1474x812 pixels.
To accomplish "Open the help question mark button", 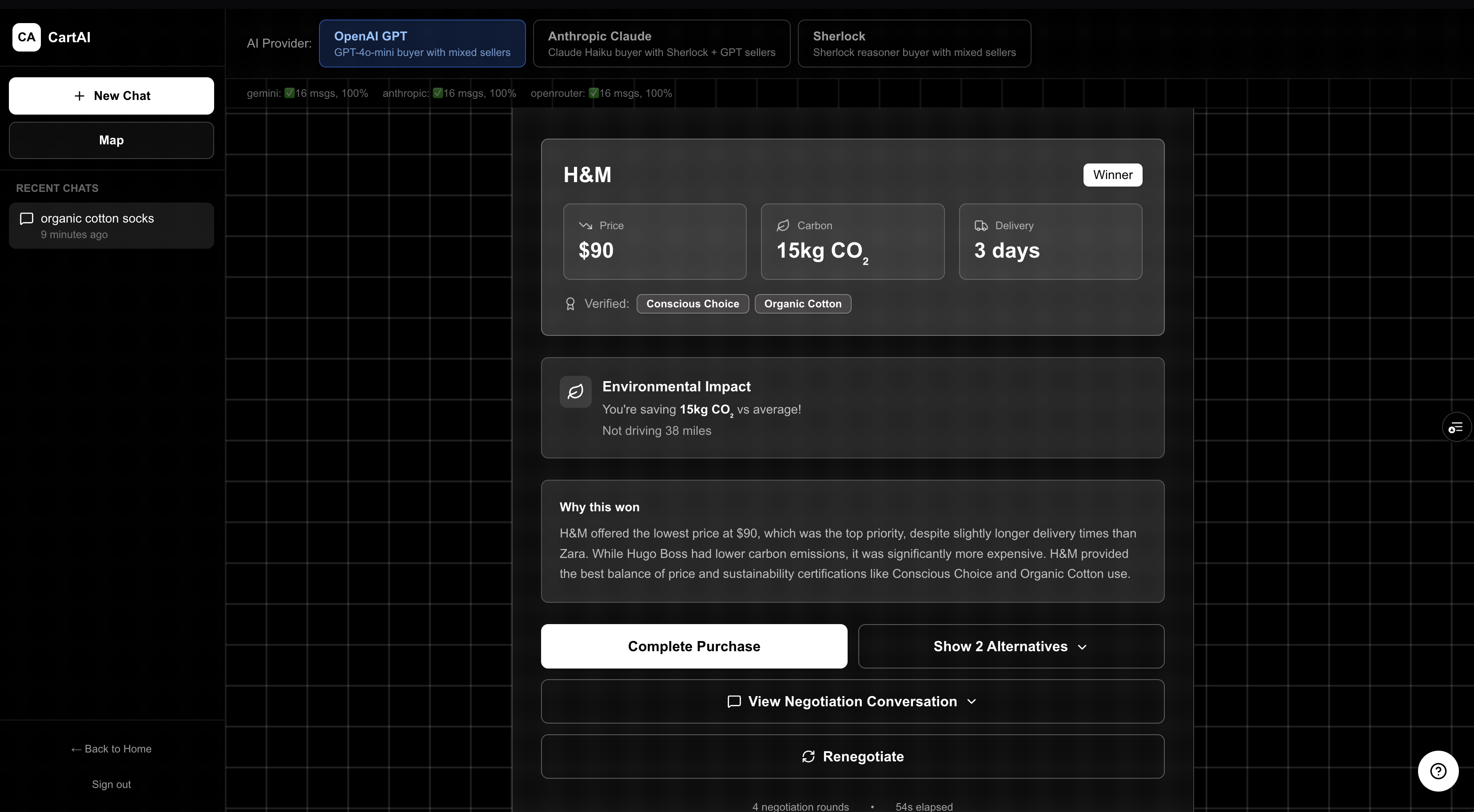I will (x=1438, y=771).
